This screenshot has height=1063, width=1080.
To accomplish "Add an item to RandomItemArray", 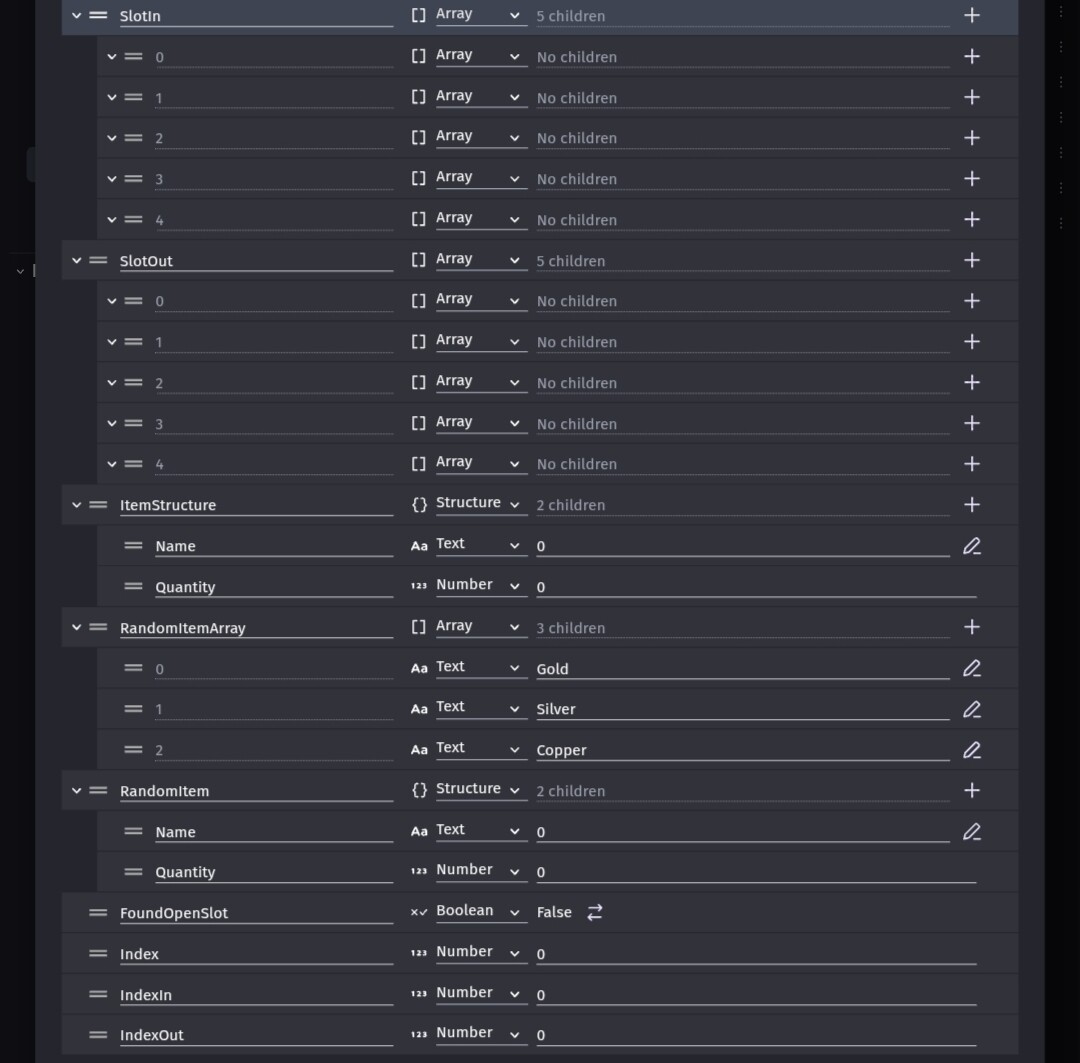I will (971, 627).
